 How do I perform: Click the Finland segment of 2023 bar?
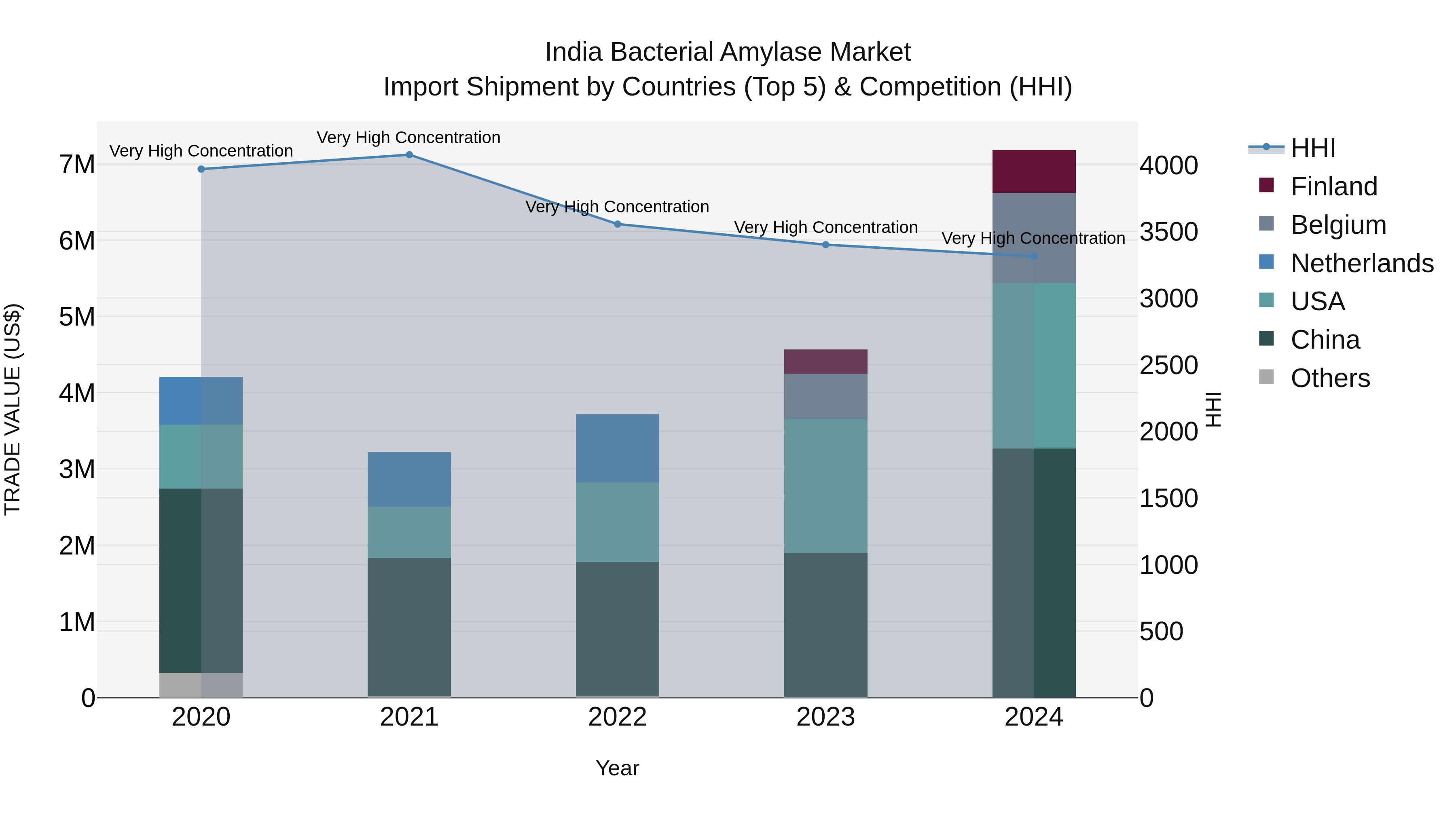(826, 362)
